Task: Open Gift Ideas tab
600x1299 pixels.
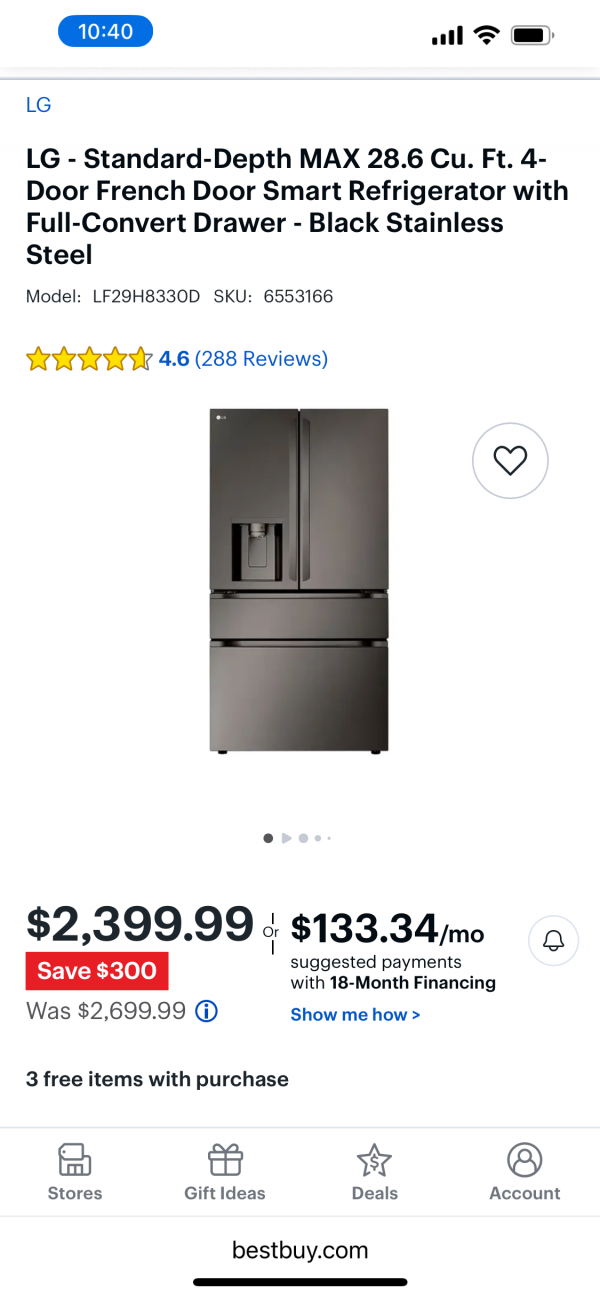Action: coord(225,1172)
